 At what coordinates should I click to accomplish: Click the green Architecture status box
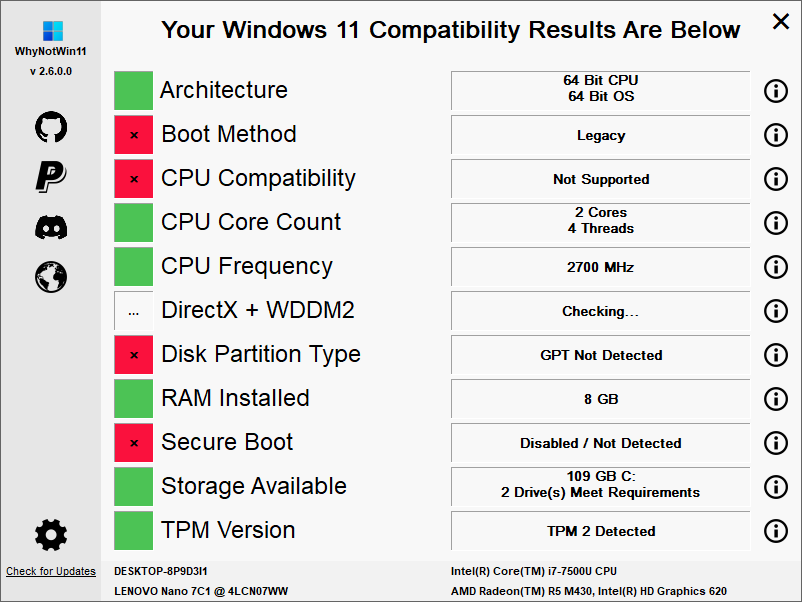pos(134,91)
